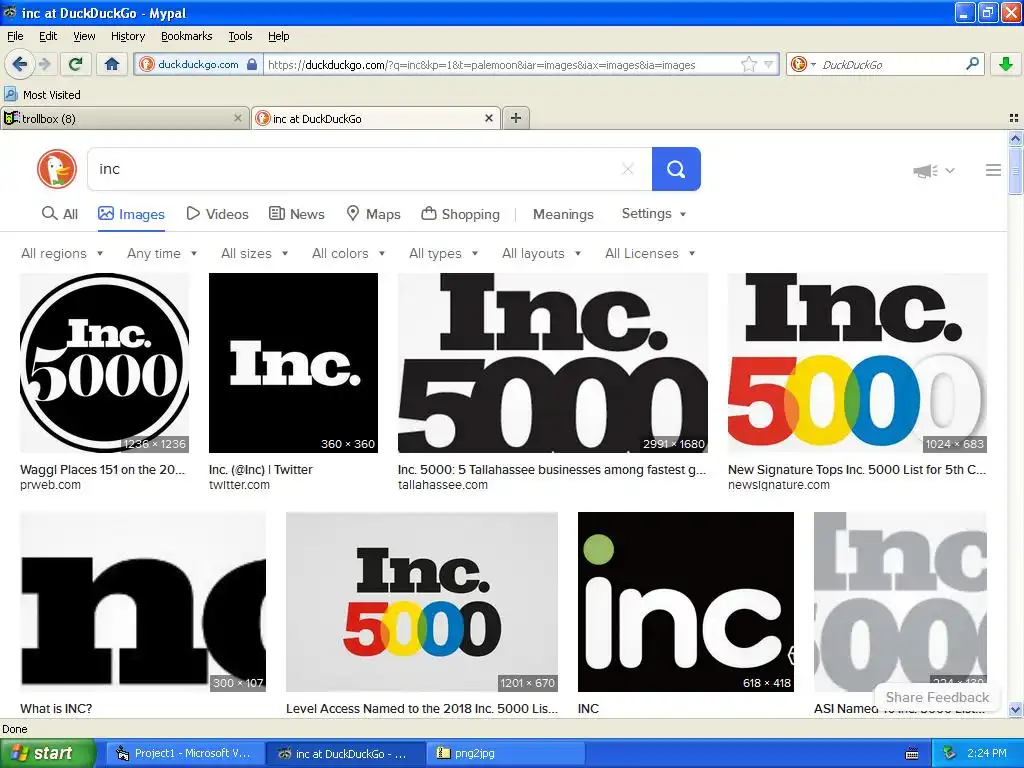Click the duckduckgo.com site identity button

click(x=199, y=64)
